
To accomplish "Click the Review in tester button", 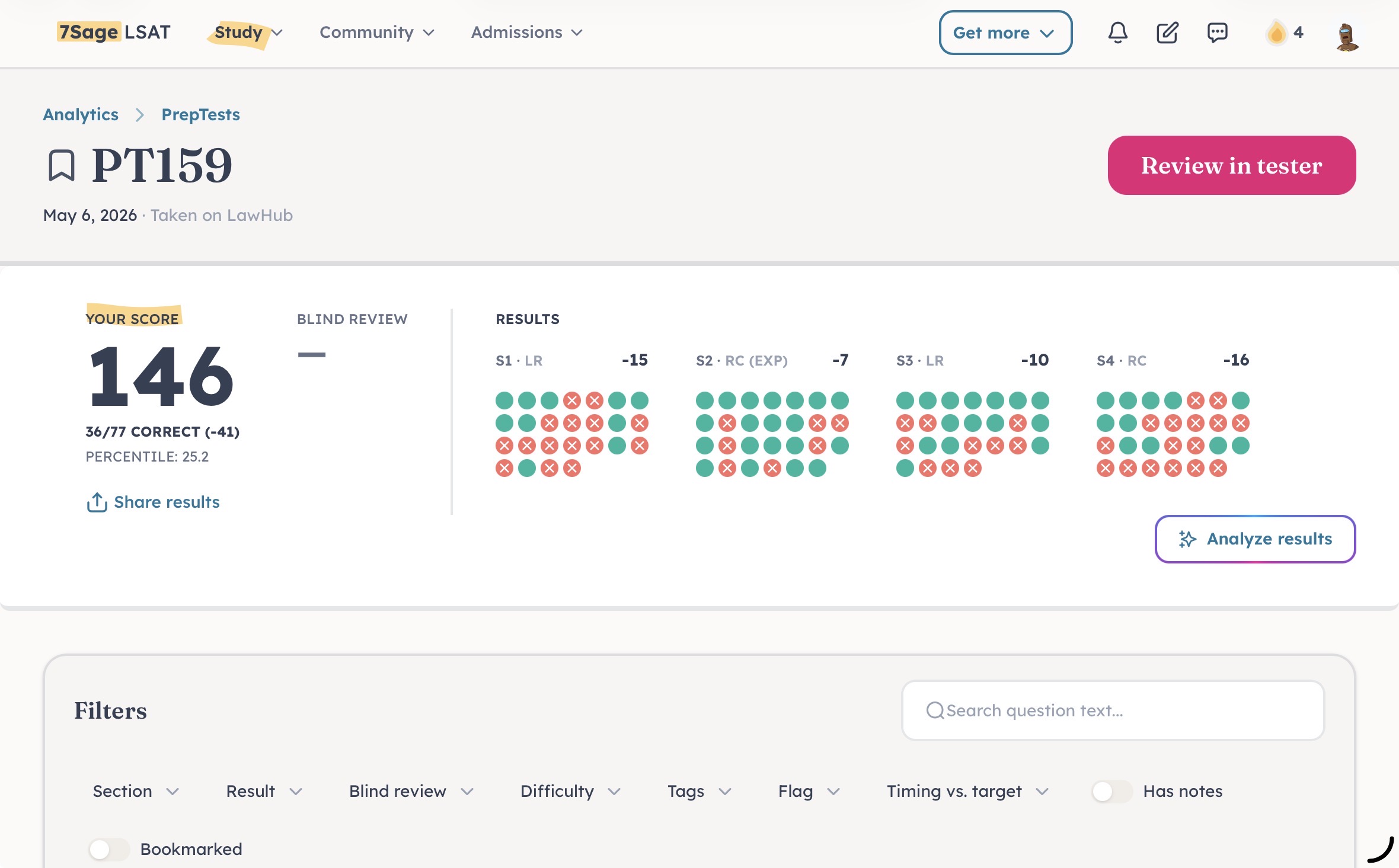I will [1231, 165].
